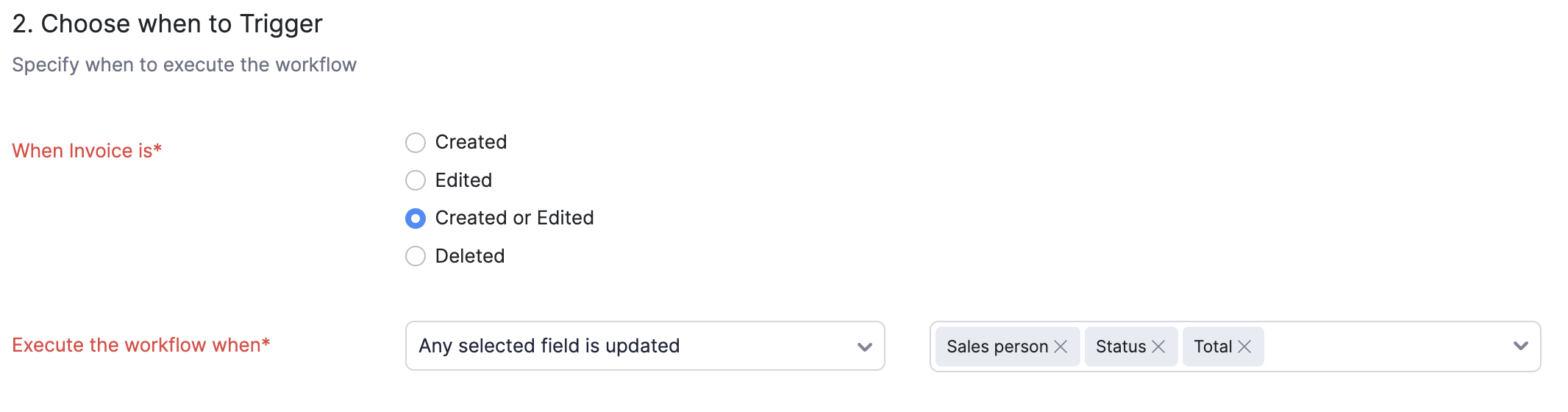
Task: Click the 'Execute the workflow when' field label
Action: [141, 345]
